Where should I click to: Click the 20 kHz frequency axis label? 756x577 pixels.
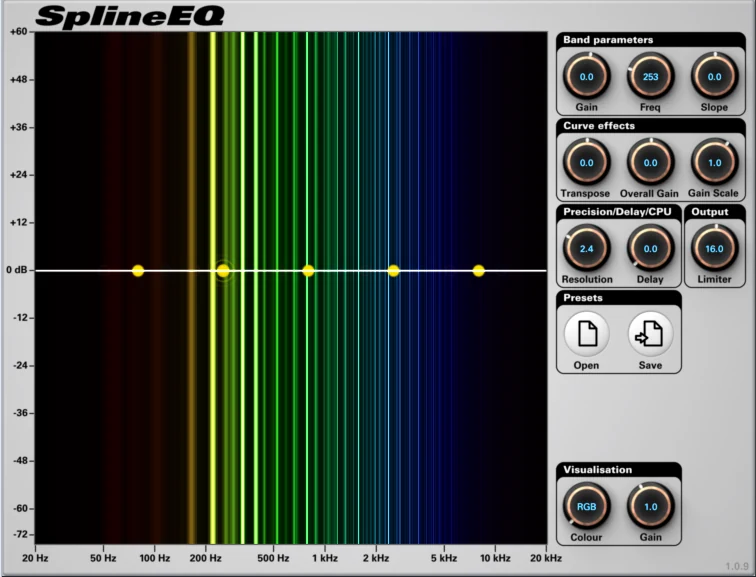click(x=546, y=558)
